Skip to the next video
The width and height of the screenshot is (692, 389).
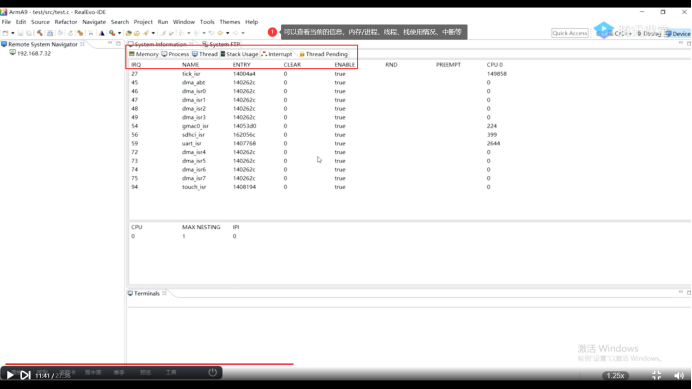point(25,375)
